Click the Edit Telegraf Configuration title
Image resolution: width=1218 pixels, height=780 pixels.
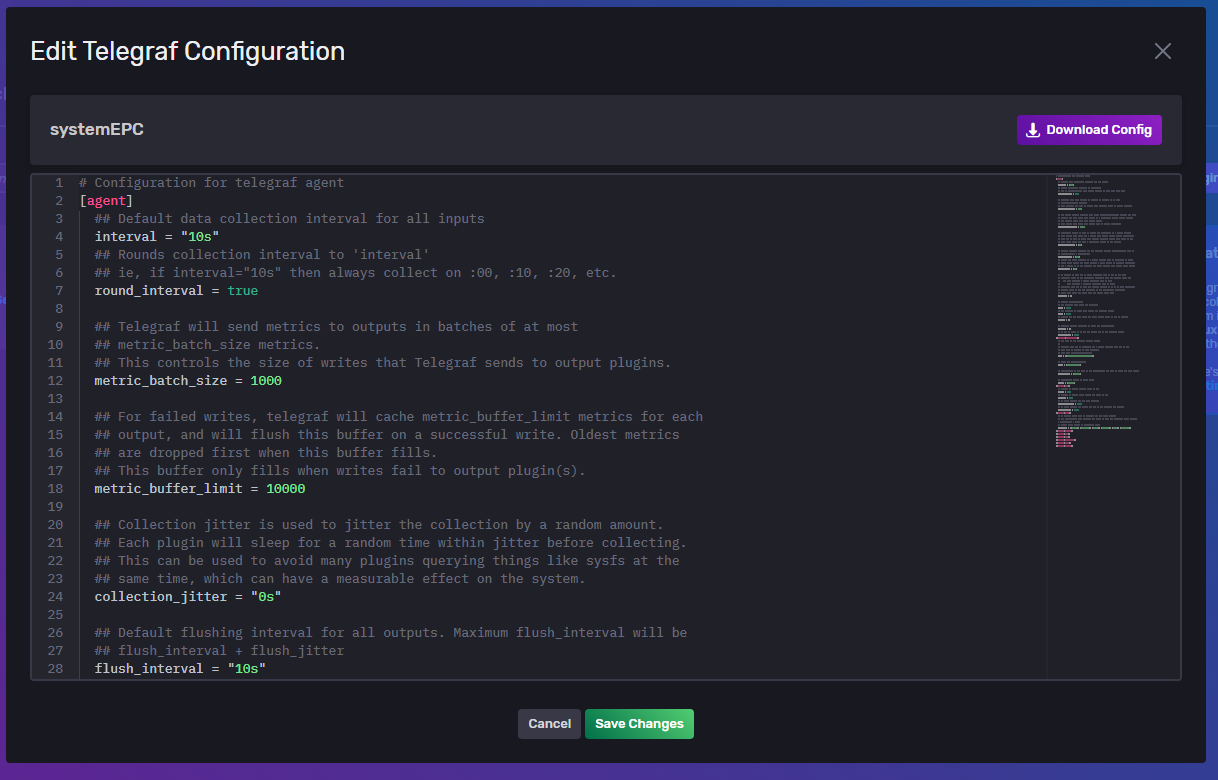pos(188,51)
